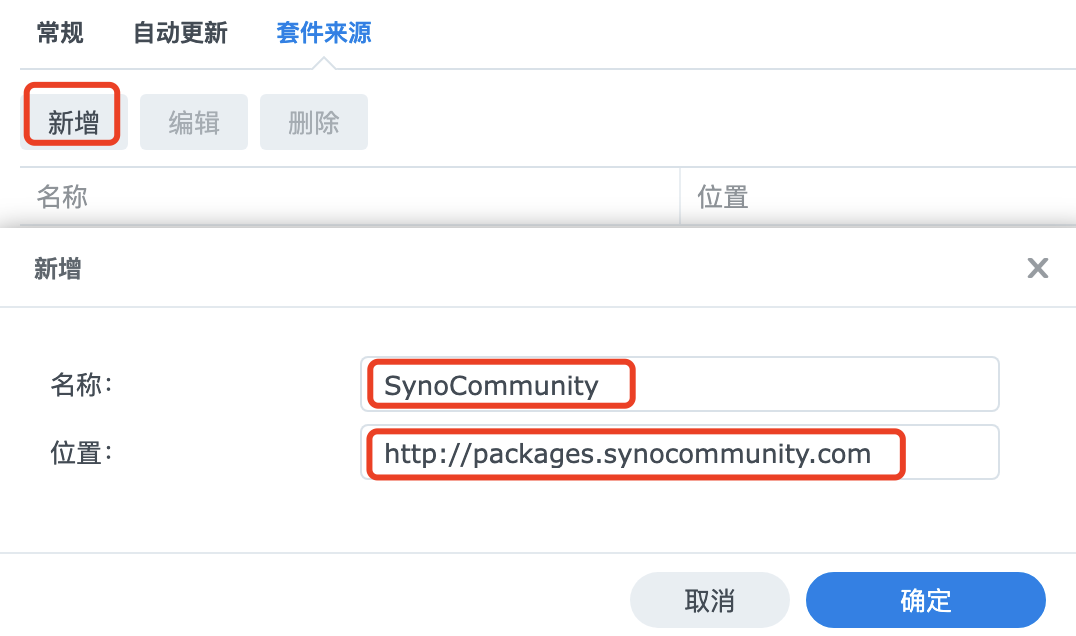Viewport: 1076px width, 636px height.
Task: Click the 删除 toolbar button
Action: point(314,123)
